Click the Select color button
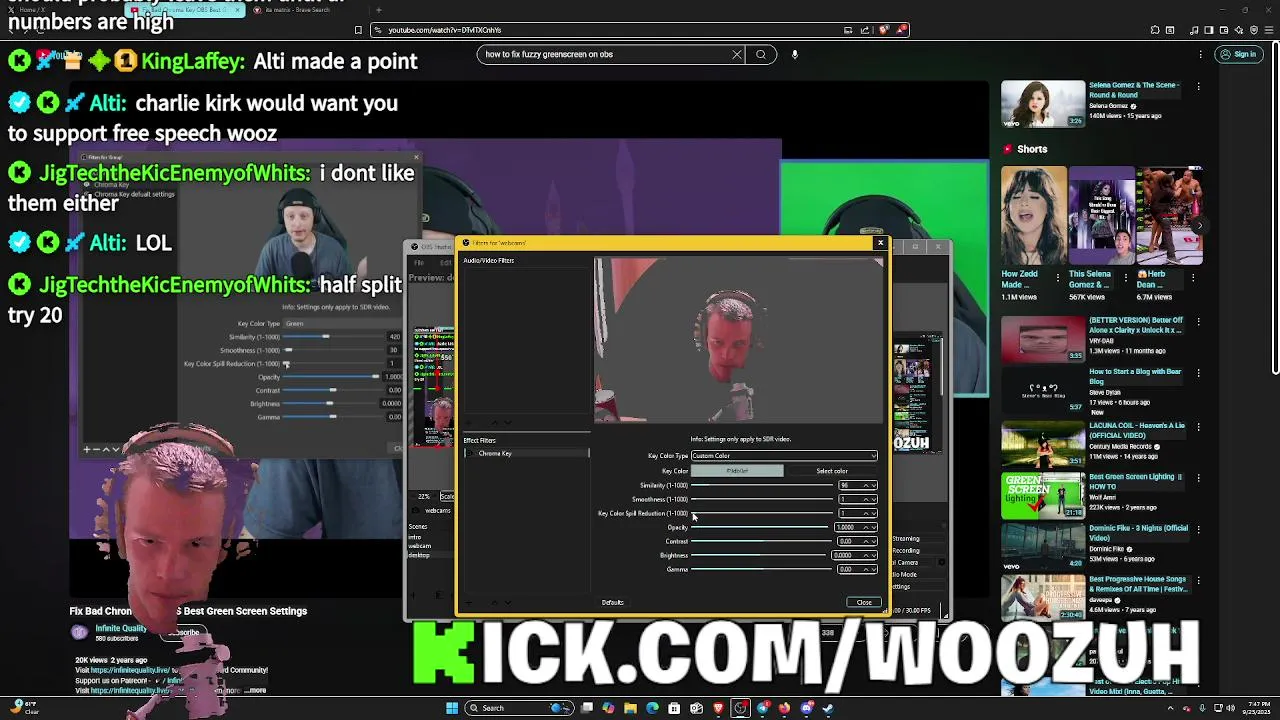1280x720 pixels. tap(831, 471)
